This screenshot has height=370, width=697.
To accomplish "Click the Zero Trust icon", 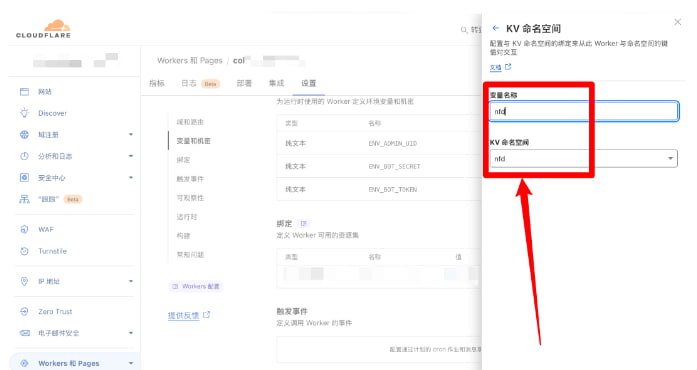I will [24, 311].
